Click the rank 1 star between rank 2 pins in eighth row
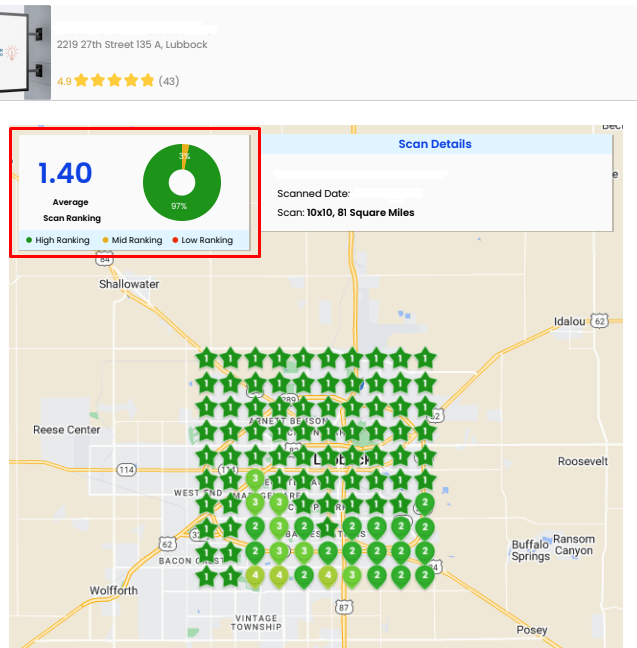The width and height of the screenshot is (637, 648). (328, 527)
